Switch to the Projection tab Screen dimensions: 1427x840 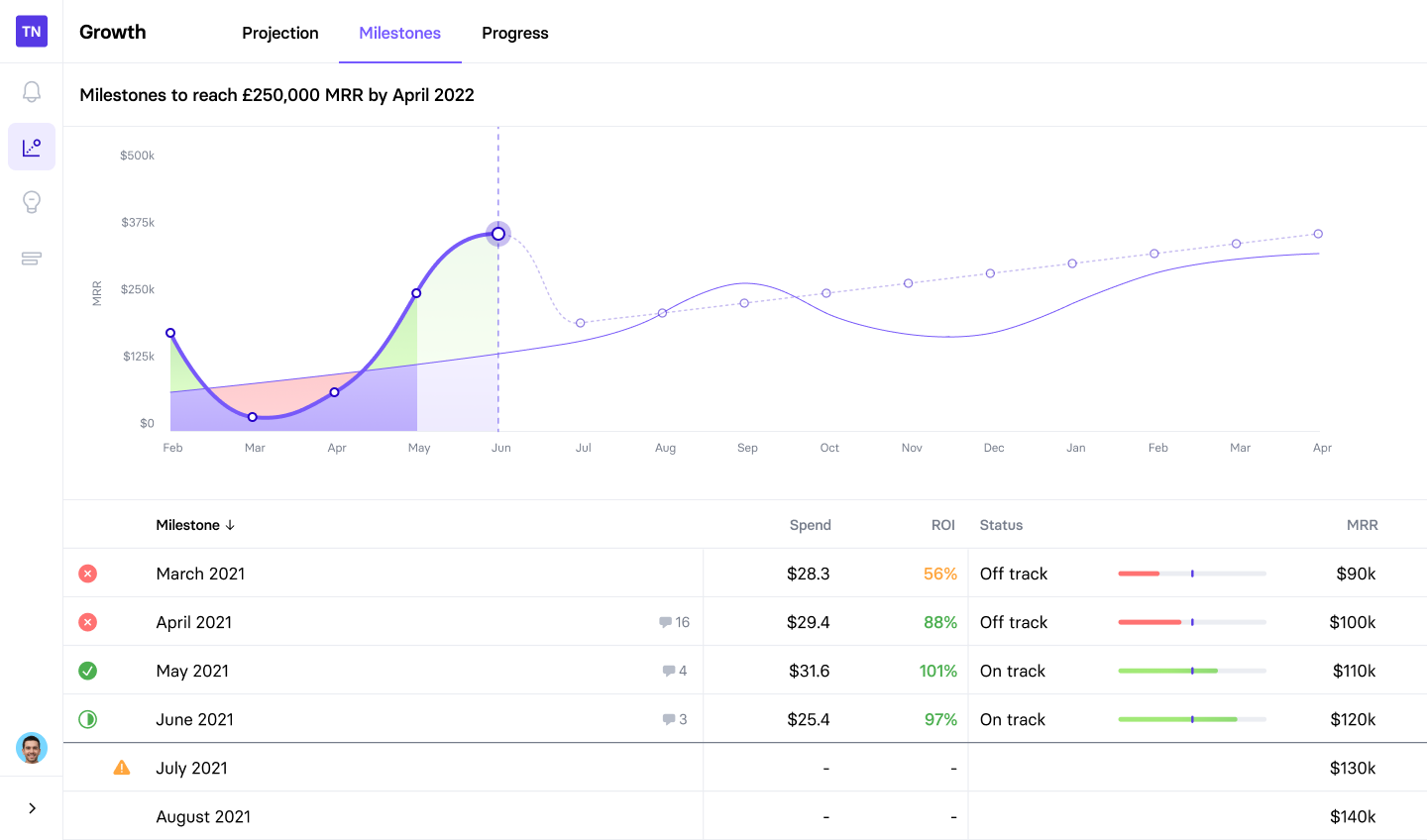280,33
